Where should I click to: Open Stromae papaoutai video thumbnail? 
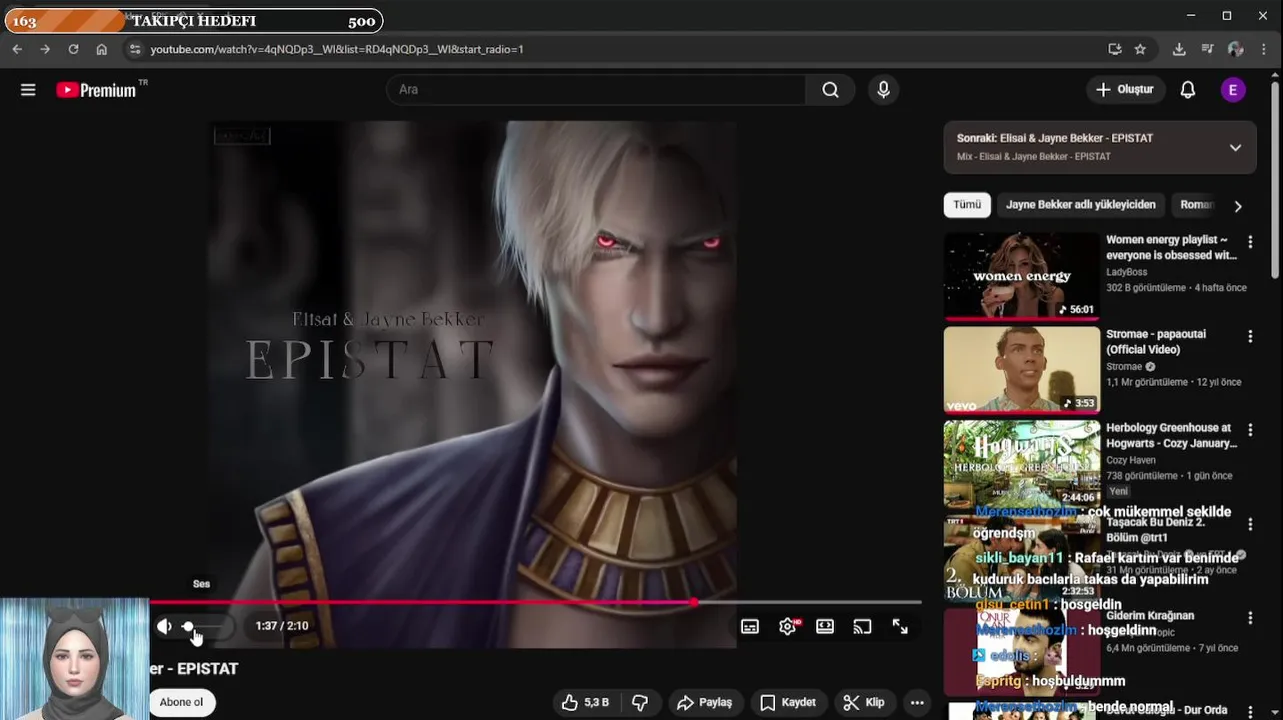(1021, 370)
